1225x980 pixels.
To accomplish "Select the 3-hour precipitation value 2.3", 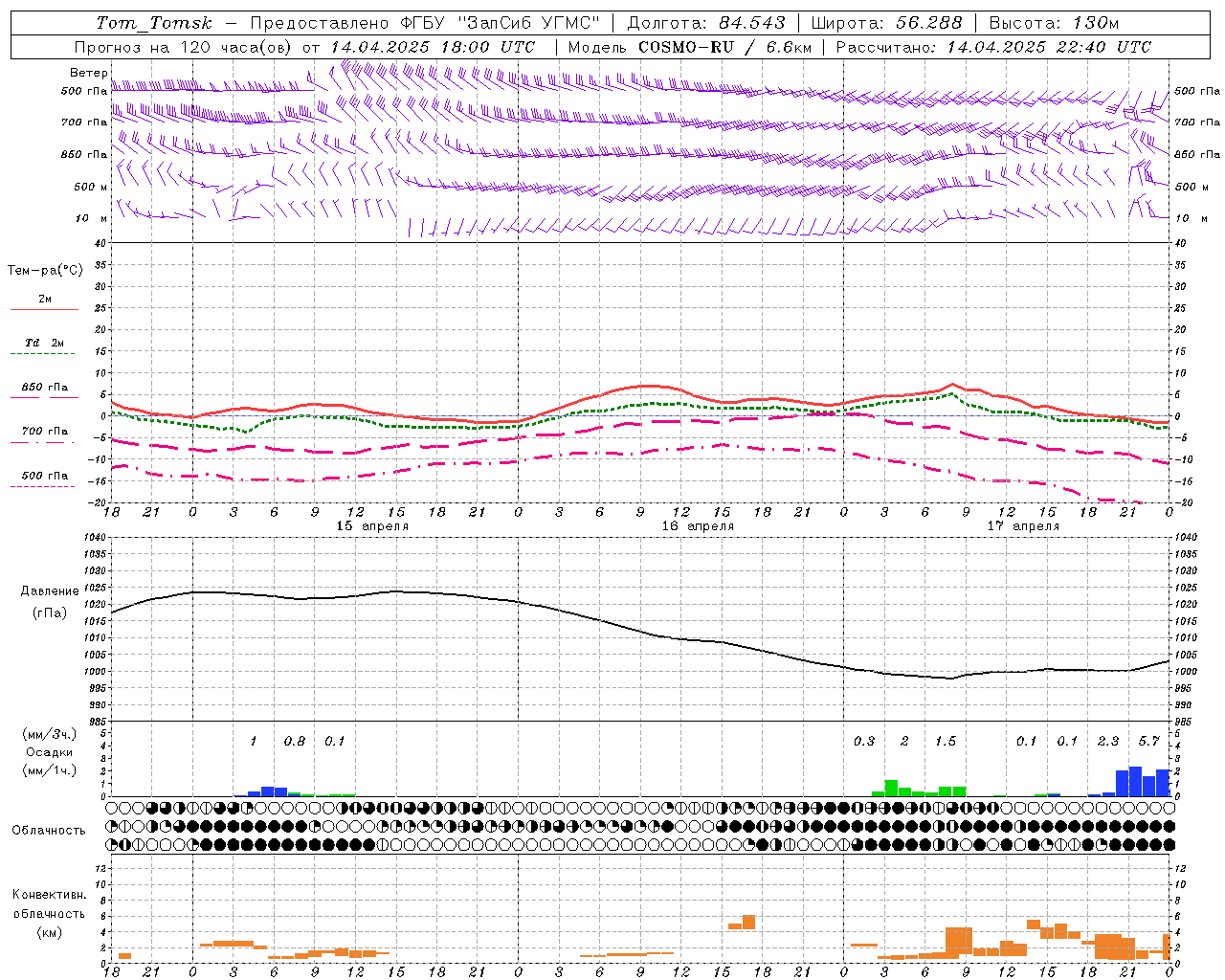I will [x=1108, y=741].
